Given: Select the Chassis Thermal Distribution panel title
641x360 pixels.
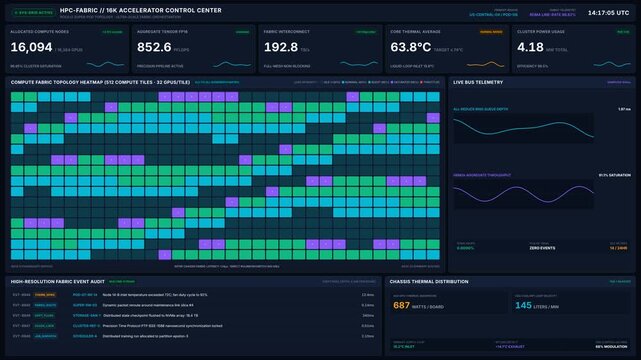Looking at the screenshot, I should 429,282.
